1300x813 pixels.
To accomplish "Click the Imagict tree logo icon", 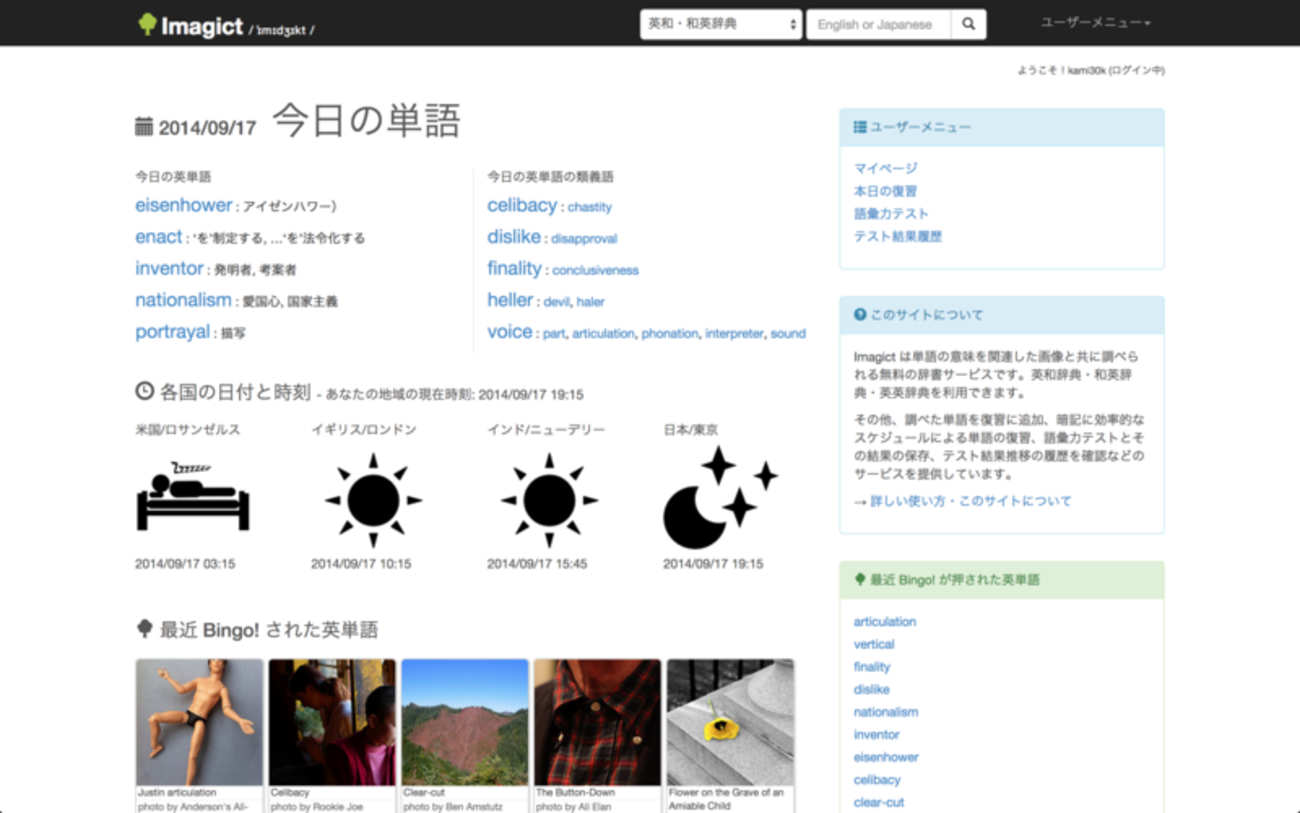I will click(x=147, y=25).
